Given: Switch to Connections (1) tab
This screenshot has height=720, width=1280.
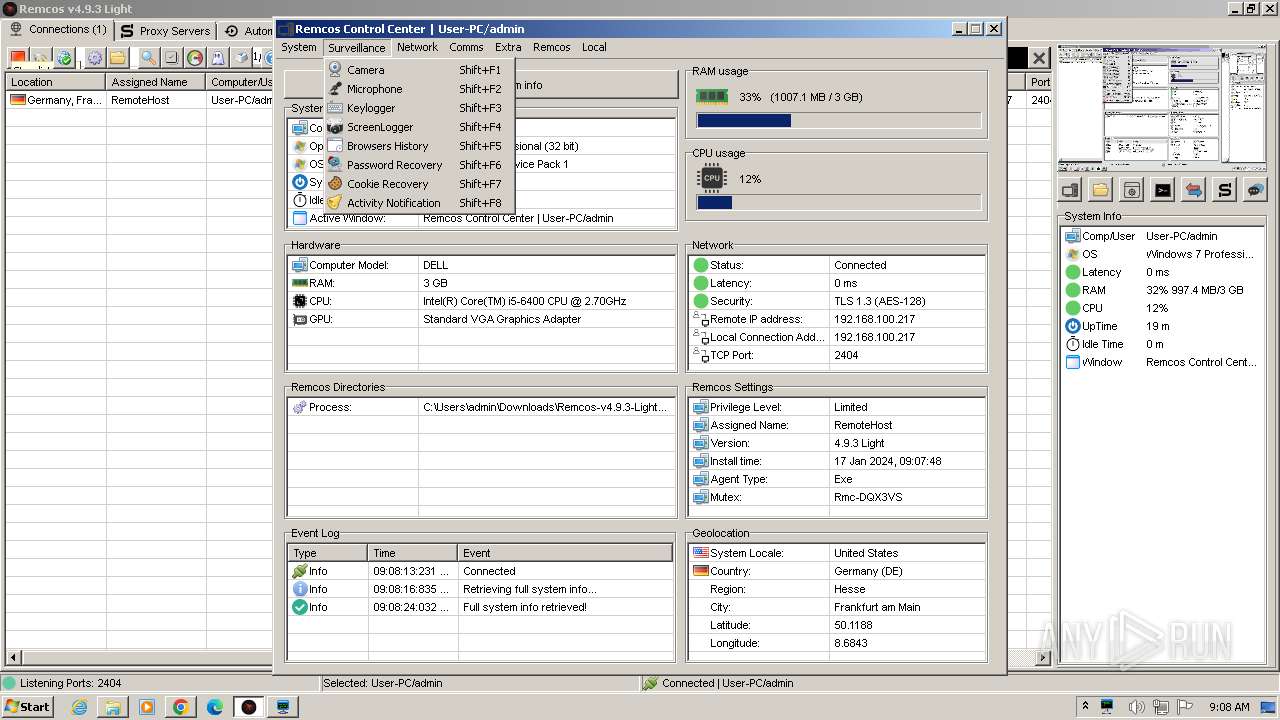Looking at the screenshot, I should 58,30.
